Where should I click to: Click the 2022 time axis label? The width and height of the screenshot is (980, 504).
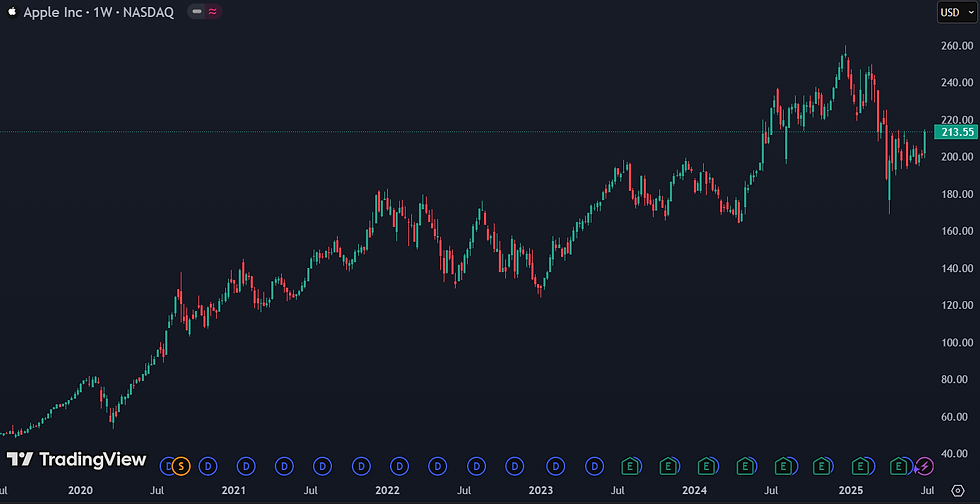pos(387,490)
